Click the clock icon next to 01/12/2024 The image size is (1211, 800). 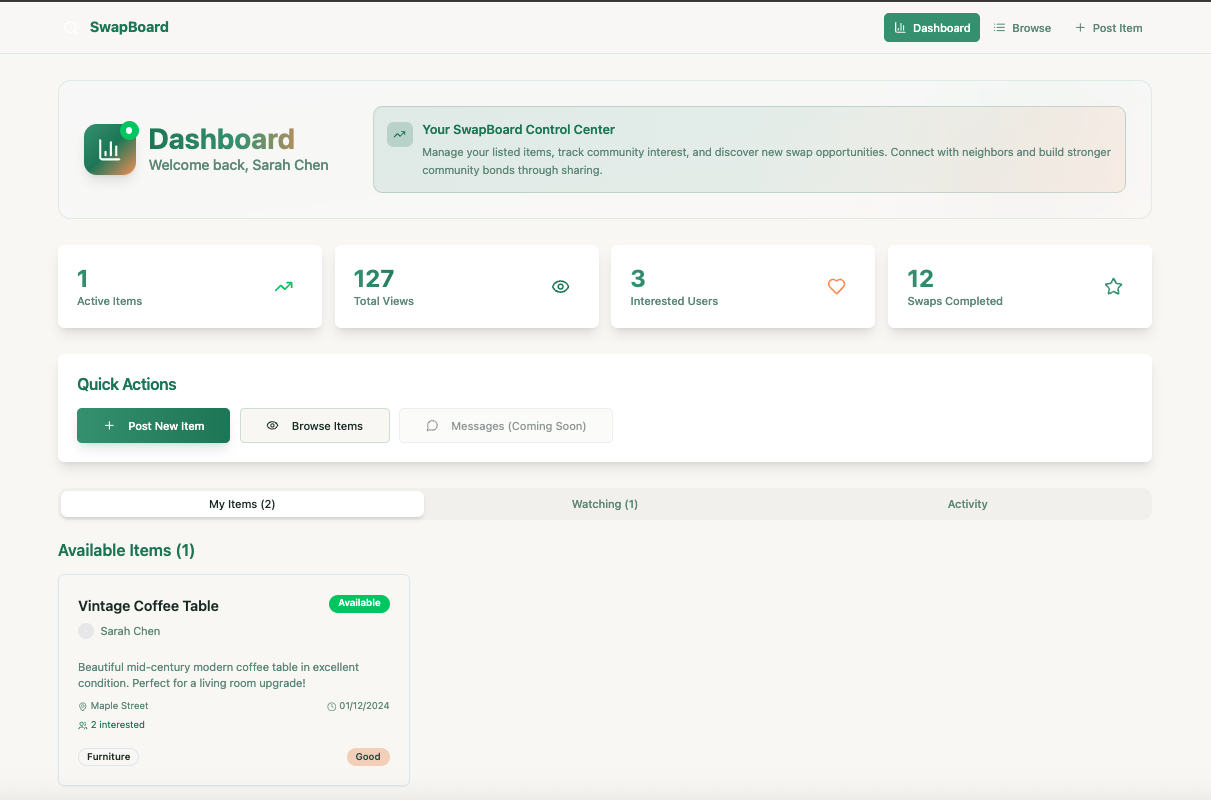pyautogui.click(x=330, y=705)
